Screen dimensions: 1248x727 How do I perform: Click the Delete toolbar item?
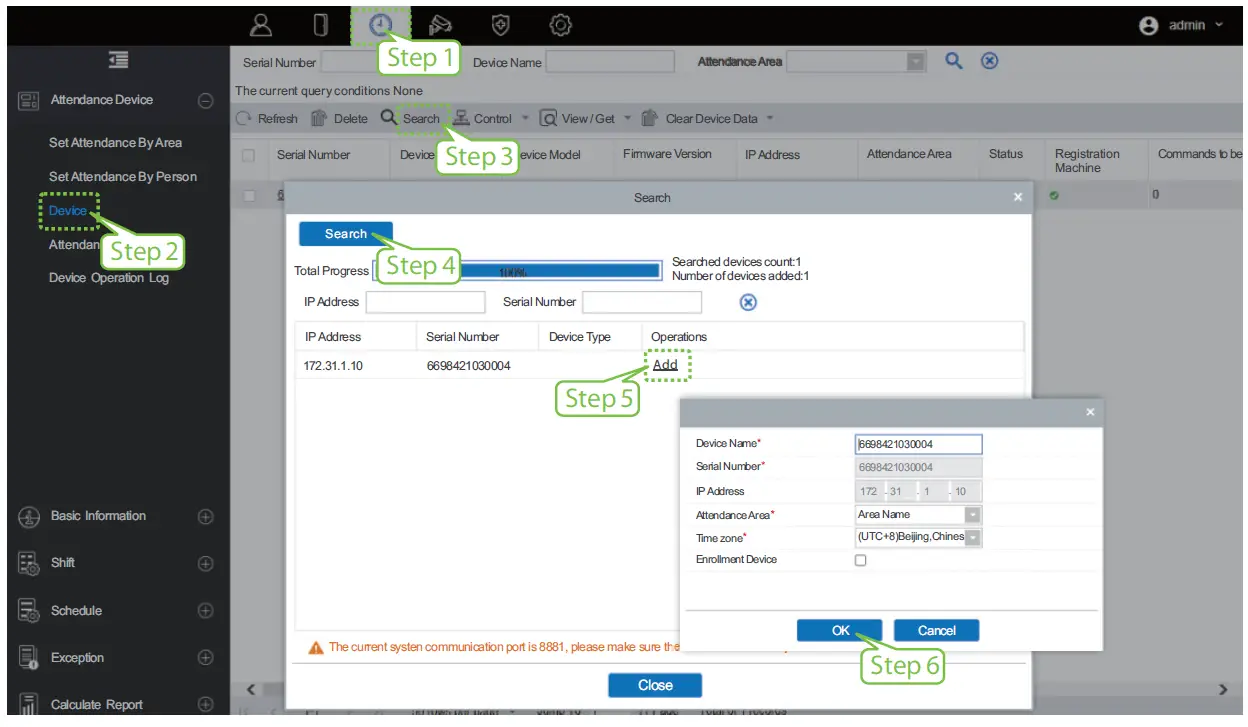[339, 118]
